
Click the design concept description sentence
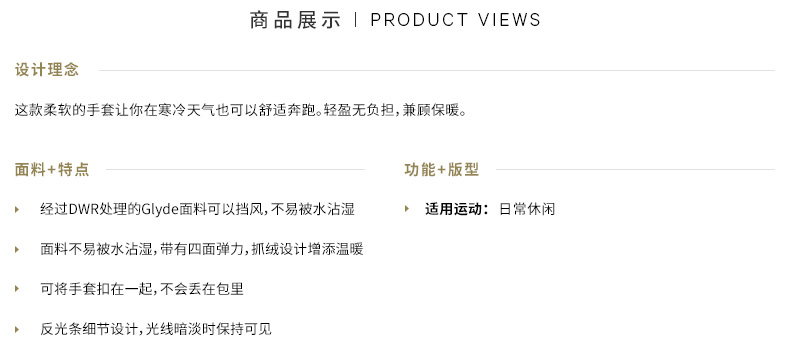tap(241, 110)
